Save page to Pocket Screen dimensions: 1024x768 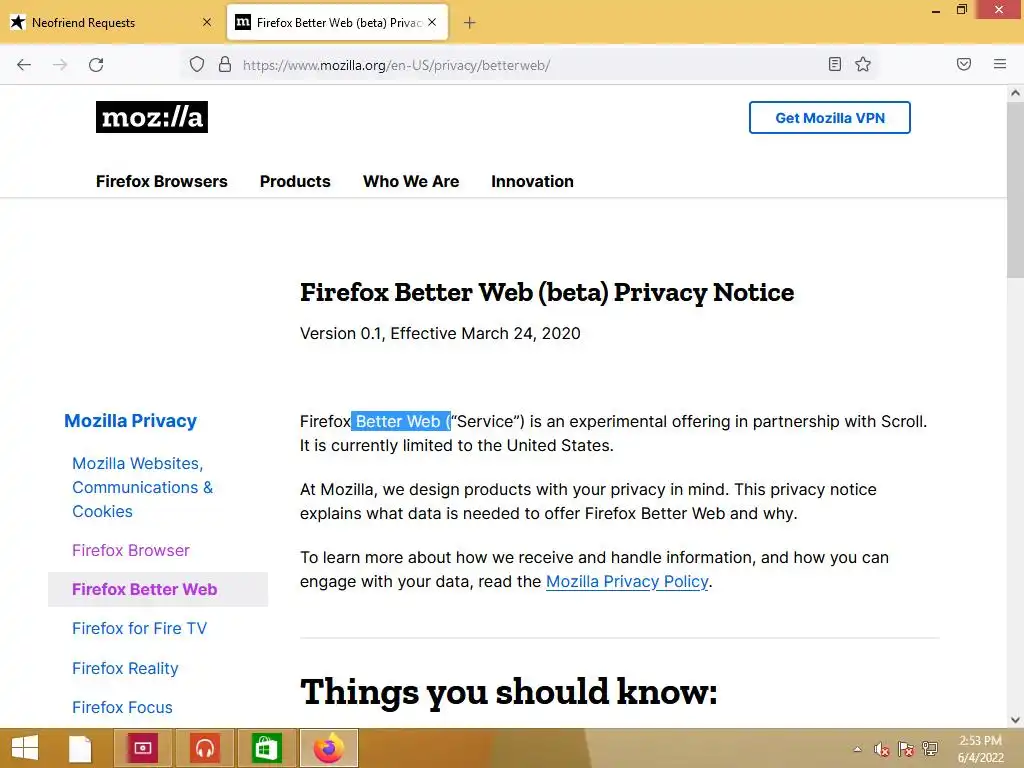pos(964,64)
